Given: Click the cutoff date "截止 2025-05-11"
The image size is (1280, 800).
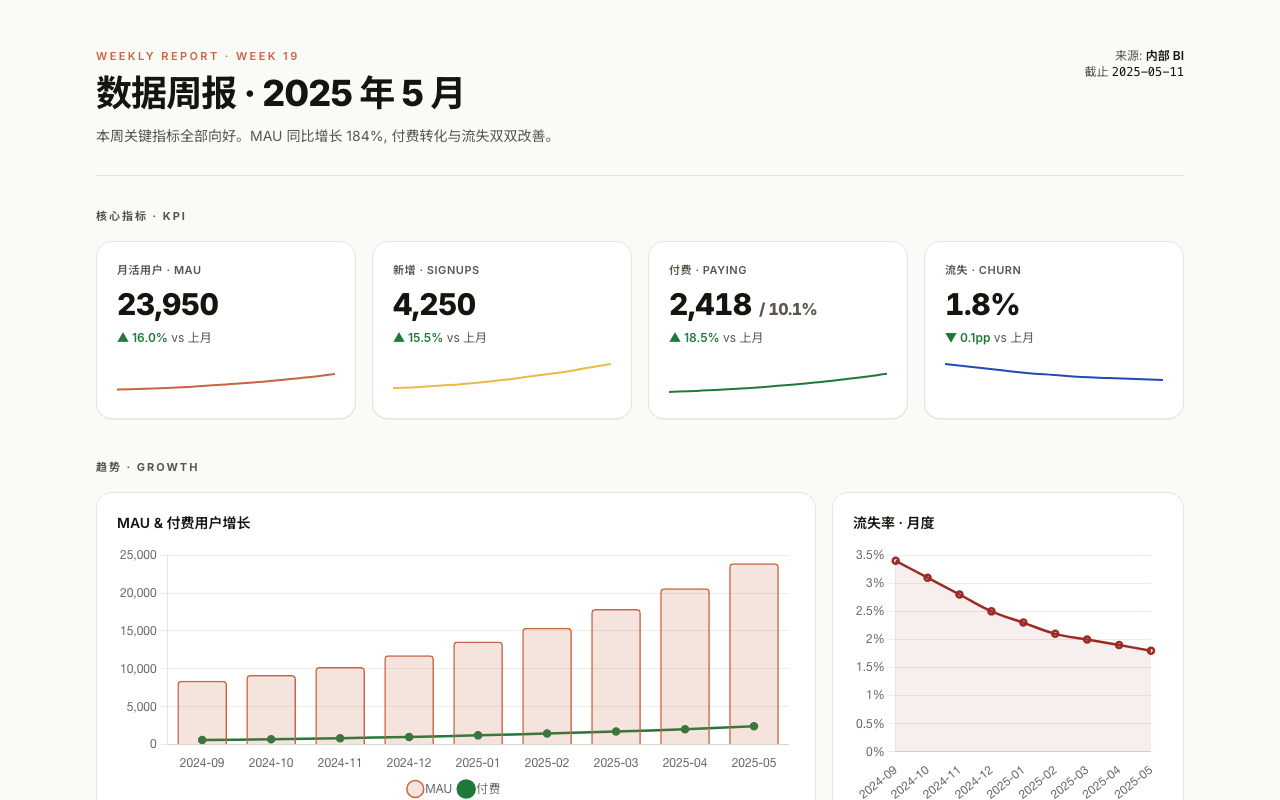Looking at the screenshot, I should (1134, 72).
